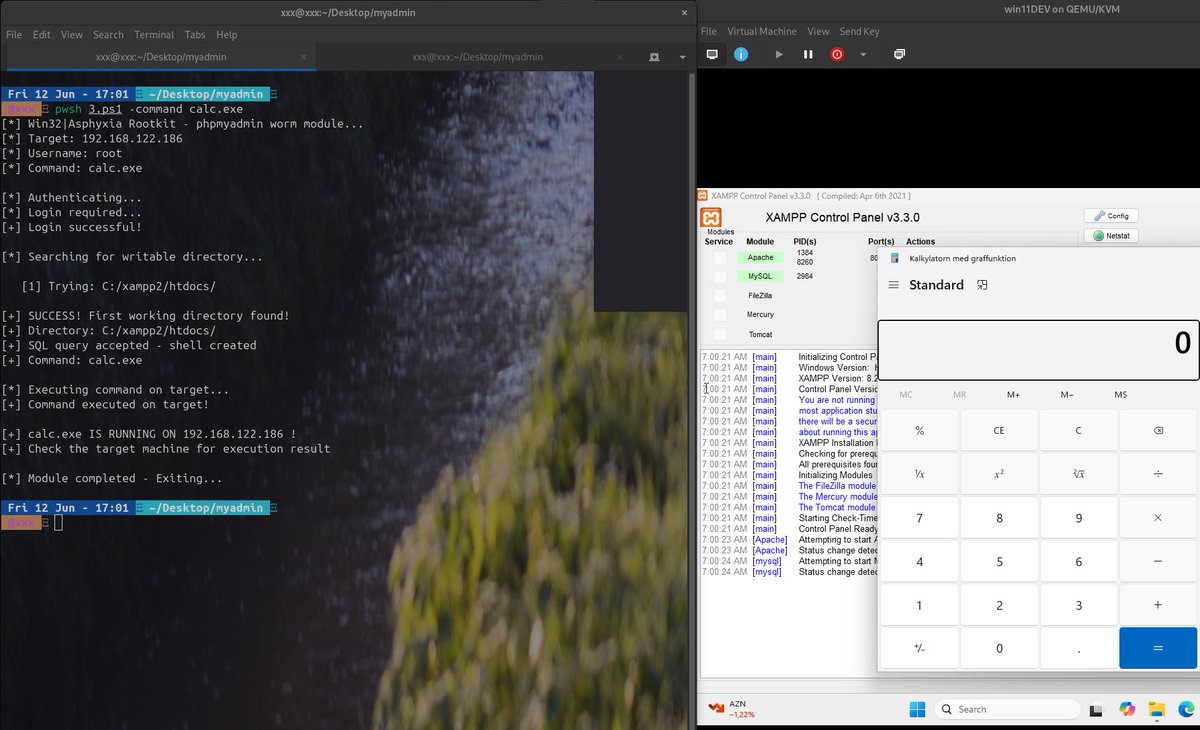
Task: Click calculator percent key
Action: (920, 430)
